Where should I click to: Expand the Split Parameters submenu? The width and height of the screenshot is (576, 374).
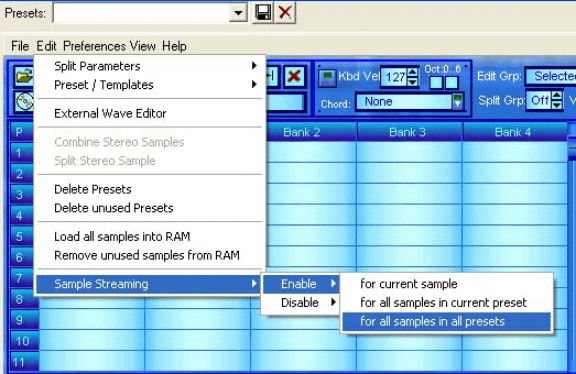click(x=150, y=66)
